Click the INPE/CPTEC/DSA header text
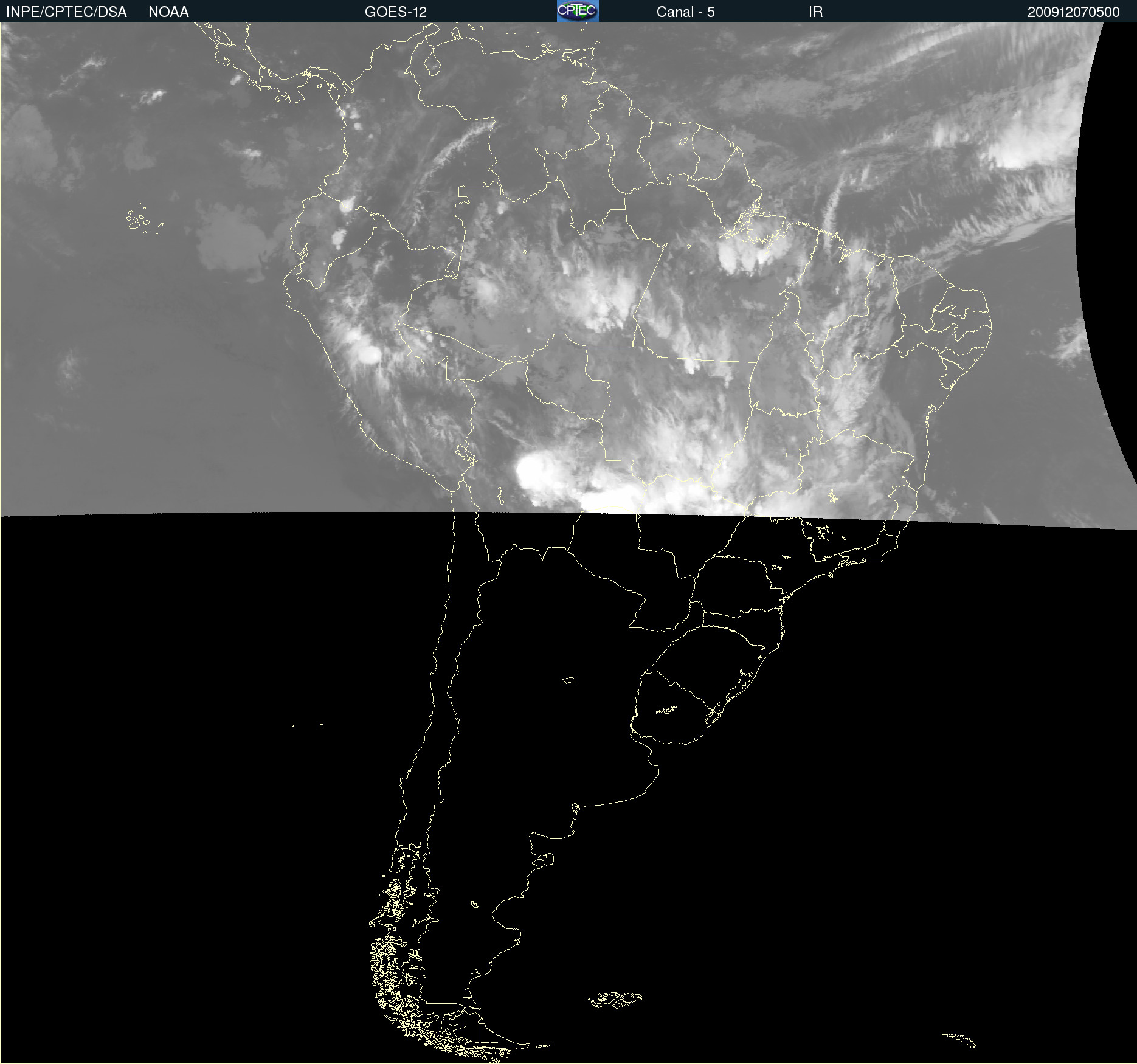The height and width of the screenshot is (1064, 1137). click(66, 12)
